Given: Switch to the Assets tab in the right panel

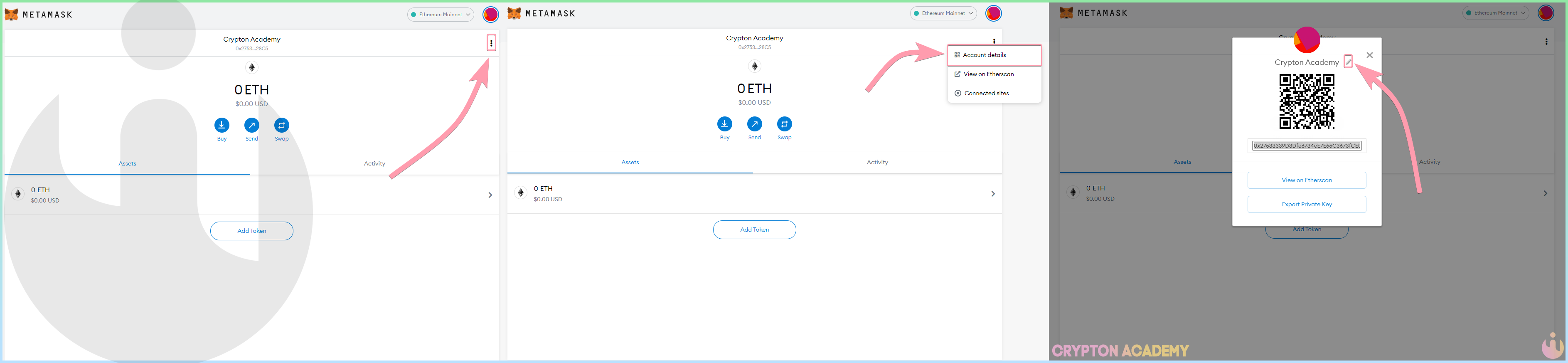Looking at the screenshot, I should 1182,161.
